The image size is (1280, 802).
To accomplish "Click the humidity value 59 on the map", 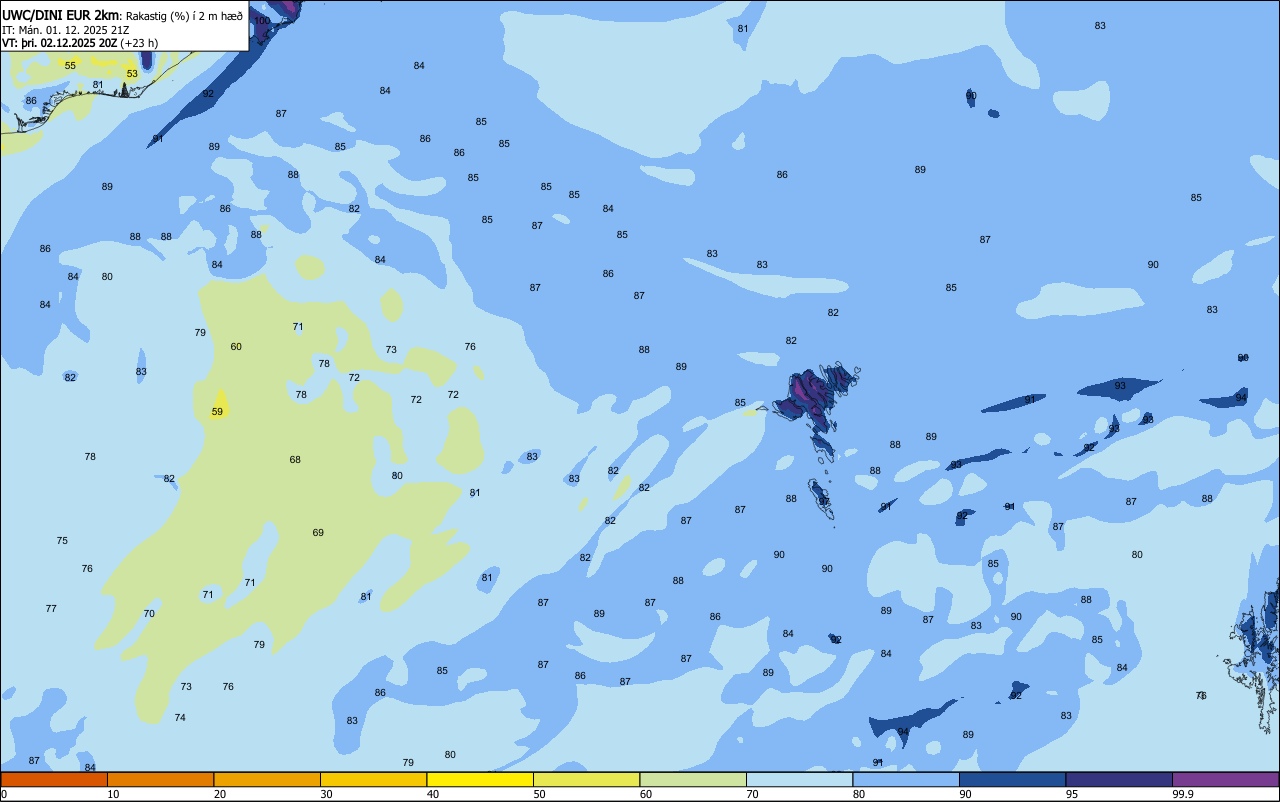I will (x=217, y=412).
